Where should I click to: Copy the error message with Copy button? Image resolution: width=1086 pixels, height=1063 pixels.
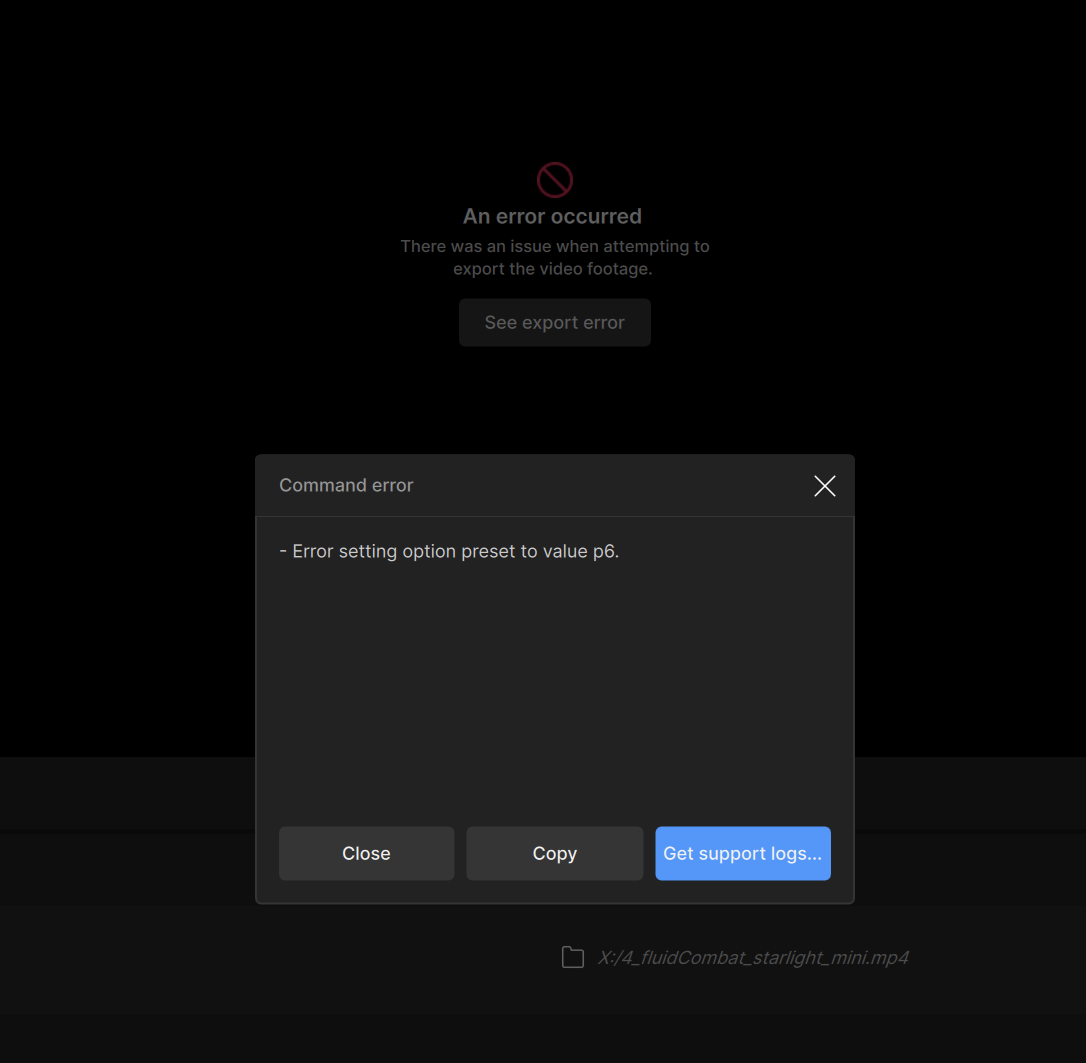[554, 853]
